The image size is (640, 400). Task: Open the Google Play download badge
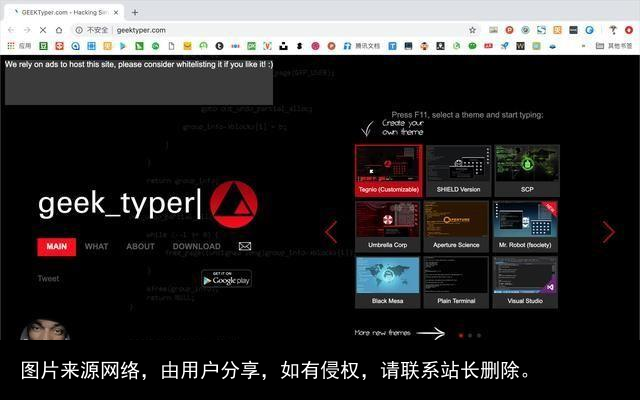(227, 279)
